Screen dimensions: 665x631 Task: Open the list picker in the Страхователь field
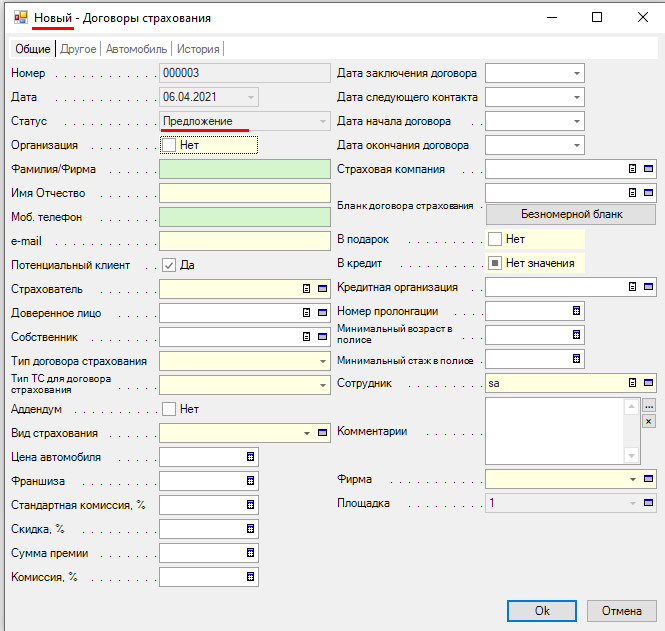click(x=306, y=289)
